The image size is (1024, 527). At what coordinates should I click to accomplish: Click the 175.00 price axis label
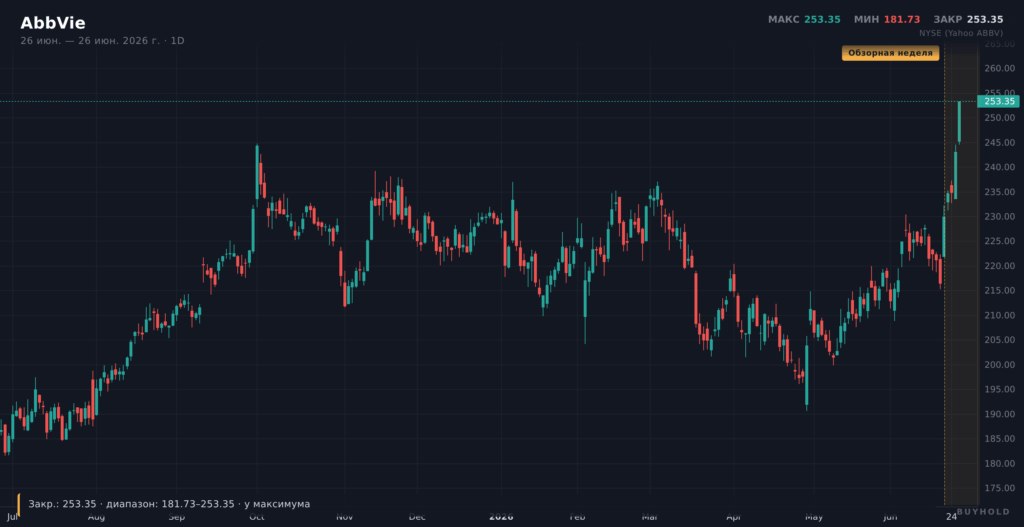pos(999,488)
